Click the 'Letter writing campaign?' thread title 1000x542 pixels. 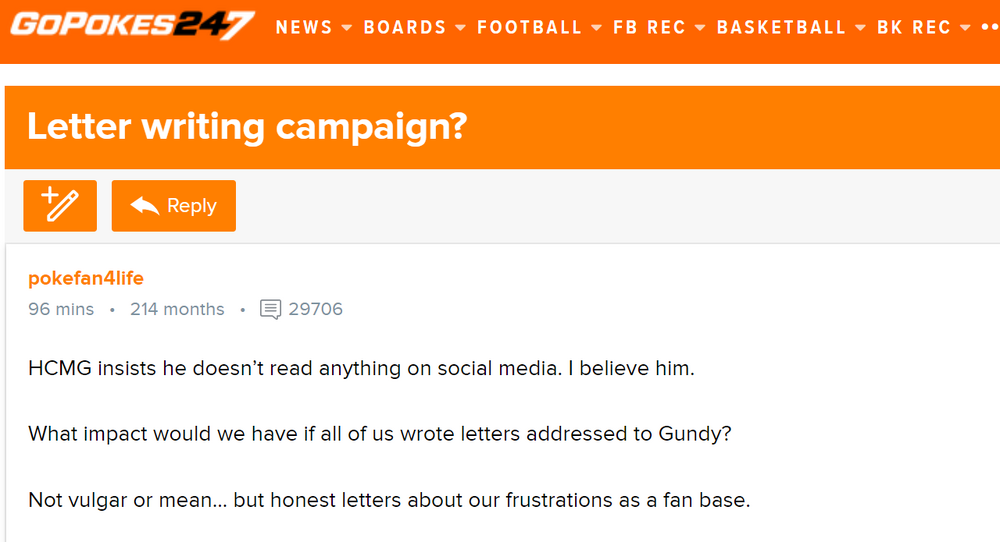pos(247,127)
